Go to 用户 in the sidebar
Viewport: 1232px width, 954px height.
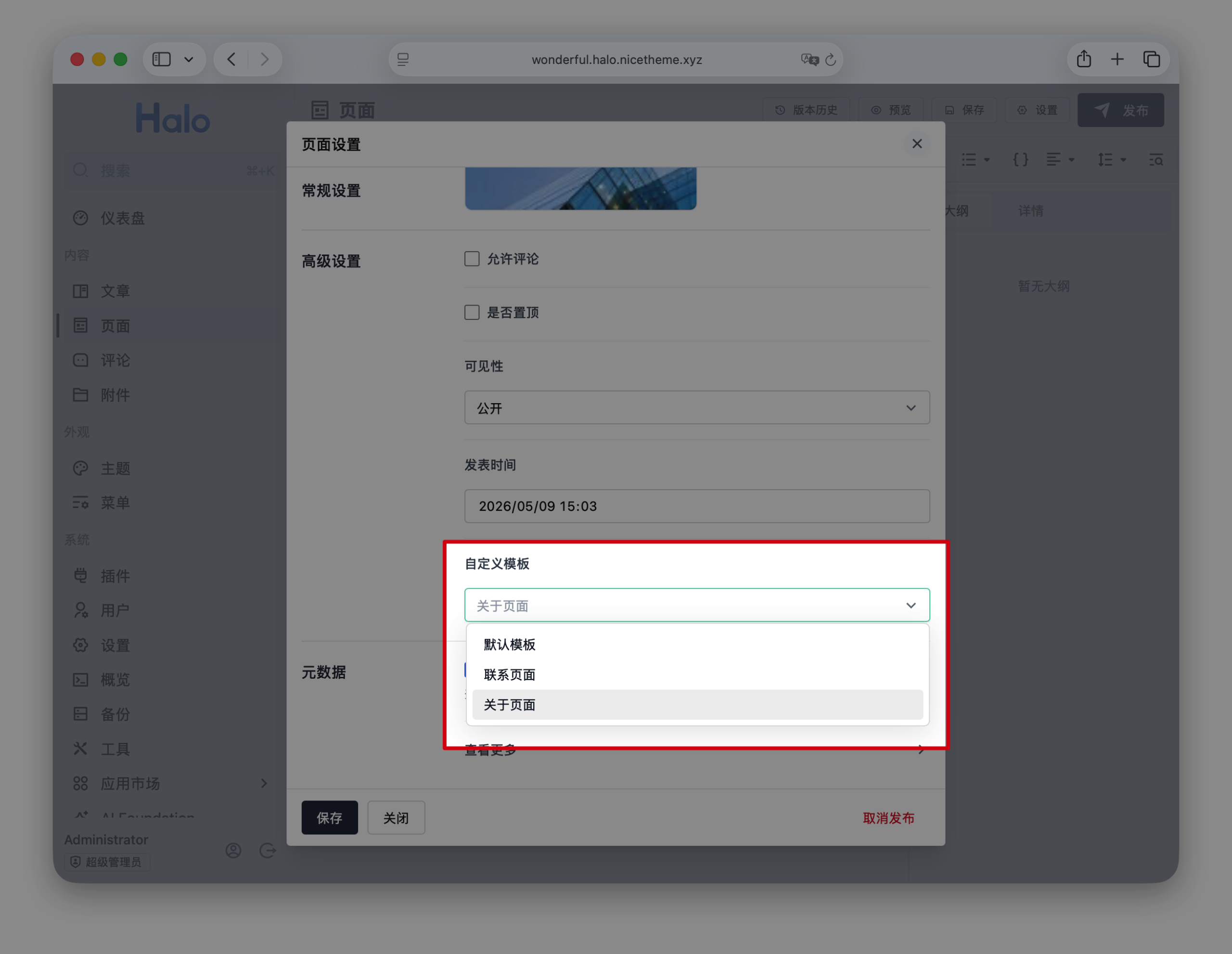point(173,610)
